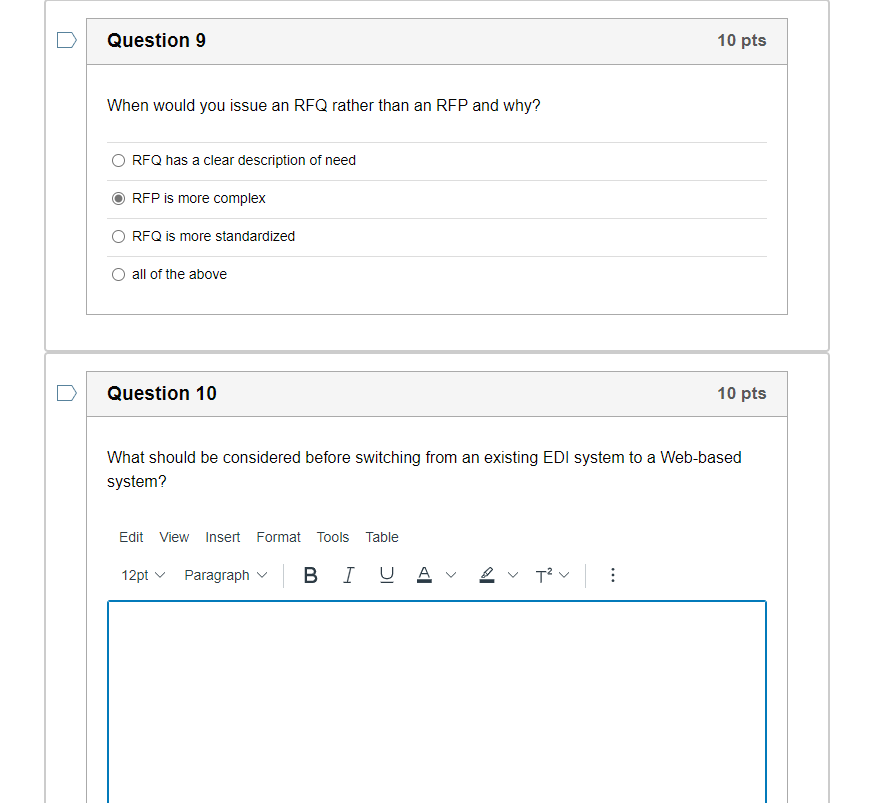878x803 pixels.
Task: Flag Question 9 with the bookmark icon
Action: pos(65,40)
